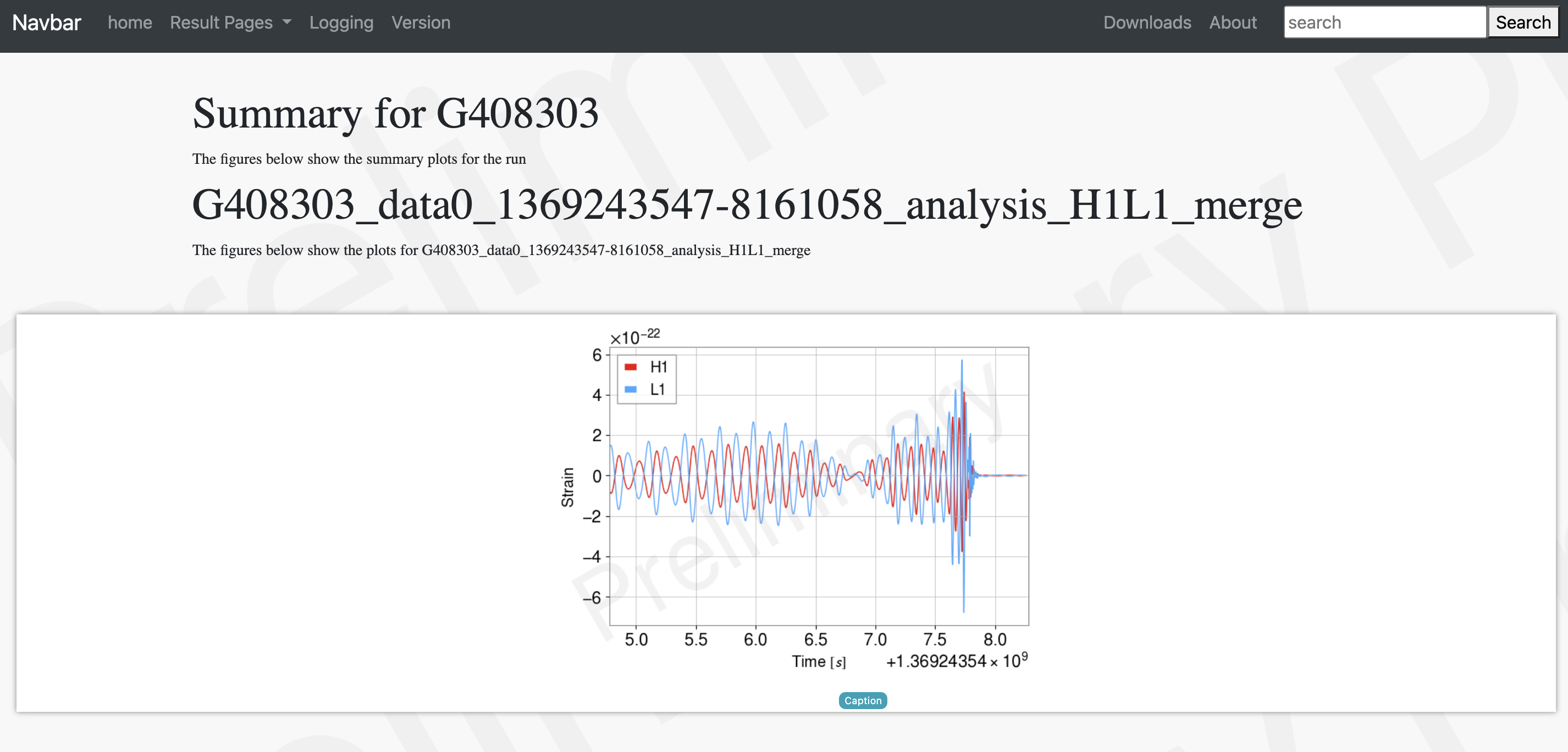Click the 'Strain' y-axis label

pos(567,488)
